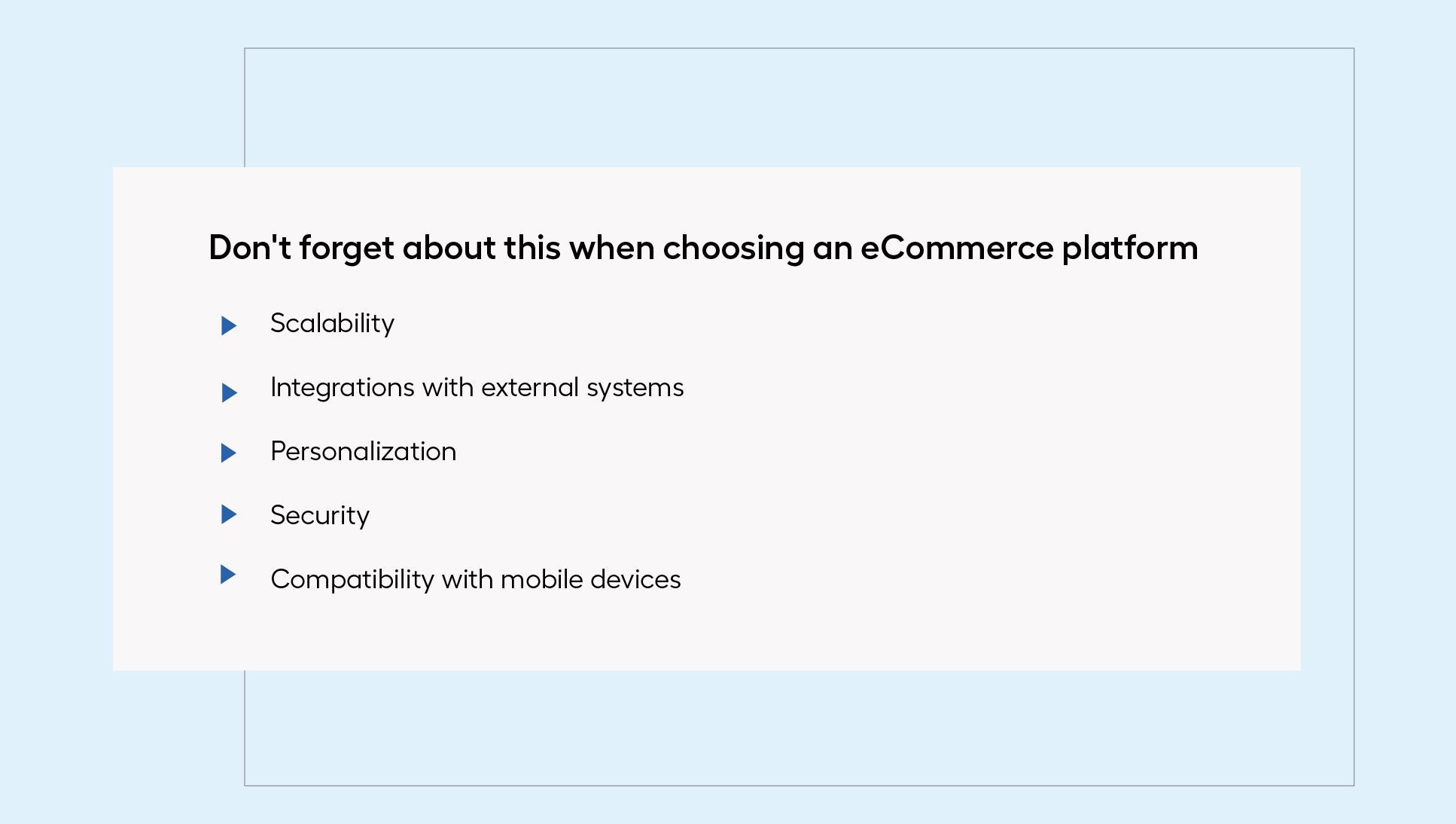Screen dimensions: 1456x824
Task: Click the word mobile in the last bullet
Action: (542, 579)
